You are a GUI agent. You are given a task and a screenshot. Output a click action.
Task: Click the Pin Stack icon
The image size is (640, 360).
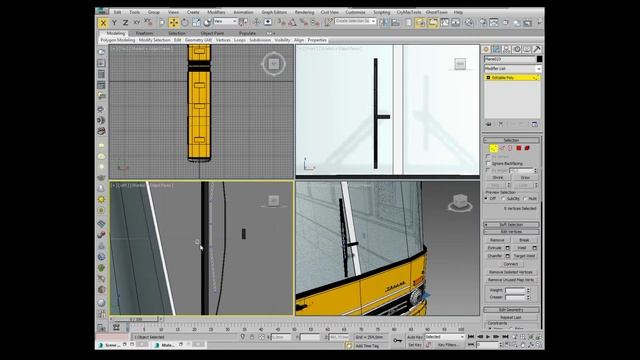(489, 124)
